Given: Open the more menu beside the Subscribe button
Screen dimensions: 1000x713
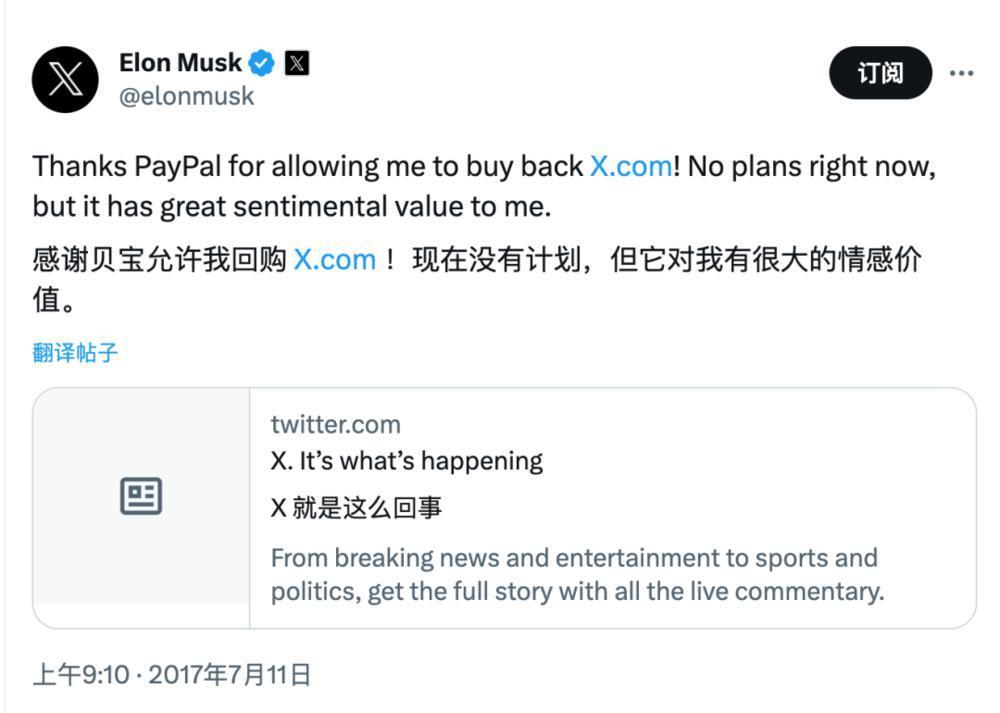Looking at the screenshot, I should [x=962, y=72].
